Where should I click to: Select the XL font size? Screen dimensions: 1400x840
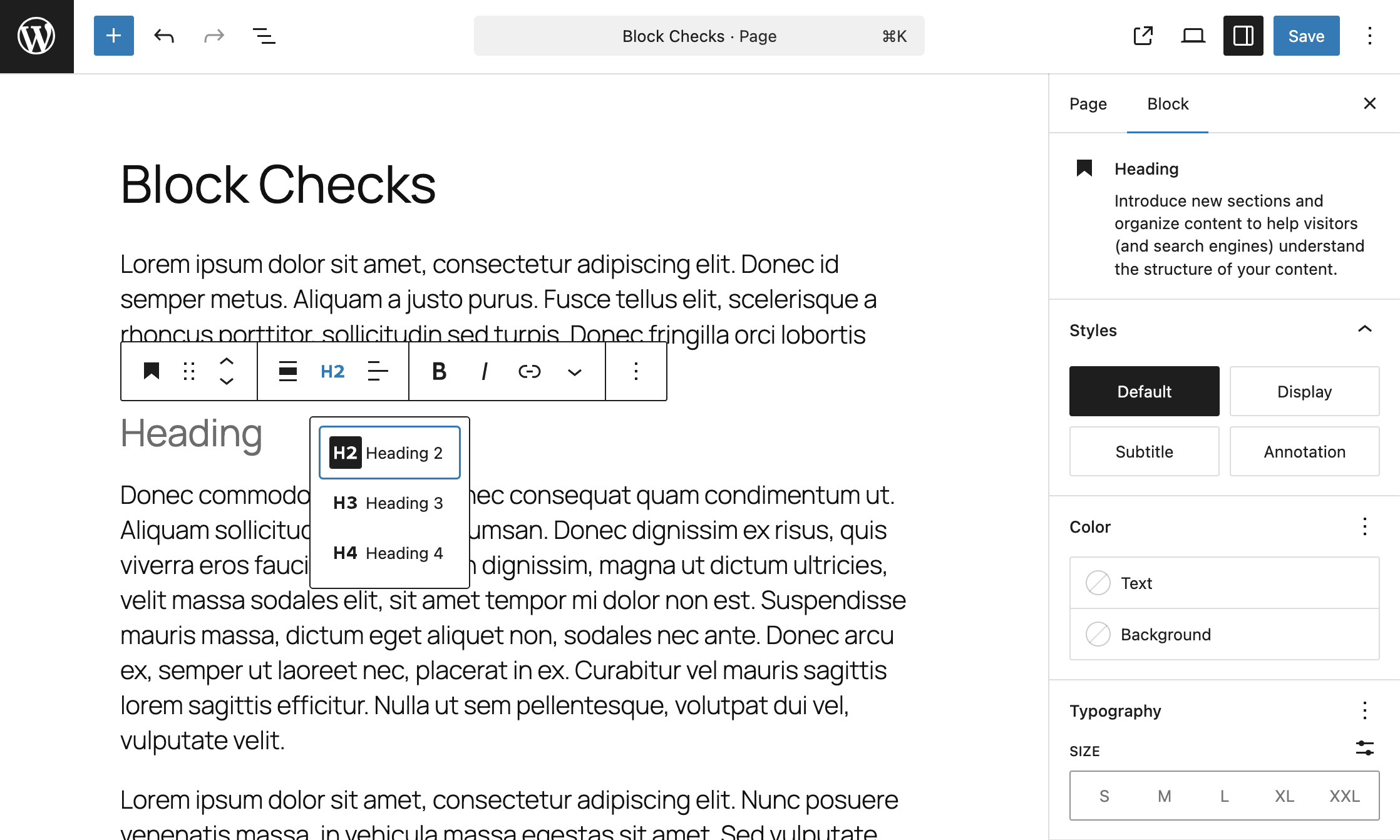(x=1284, y=796)
